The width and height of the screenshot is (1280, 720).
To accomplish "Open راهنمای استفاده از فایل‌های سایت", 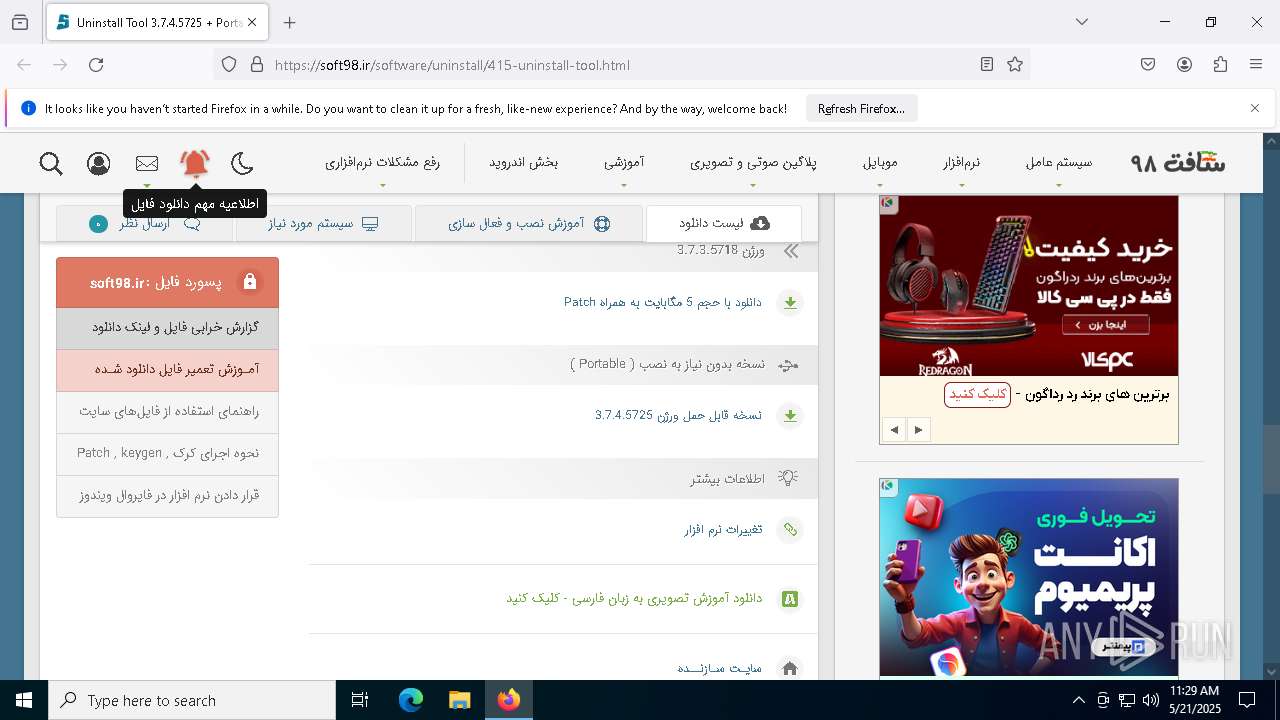I will tap(167, 412).
